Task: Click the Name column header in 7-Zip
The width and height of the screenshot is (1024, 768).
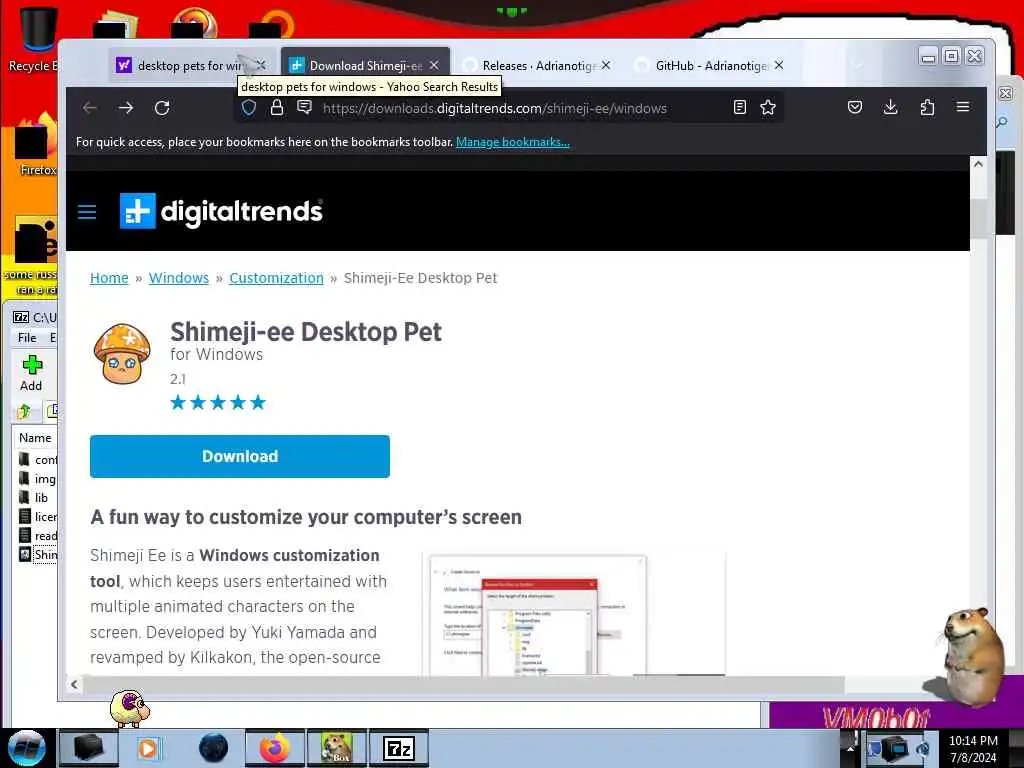Action: [35, 438]
